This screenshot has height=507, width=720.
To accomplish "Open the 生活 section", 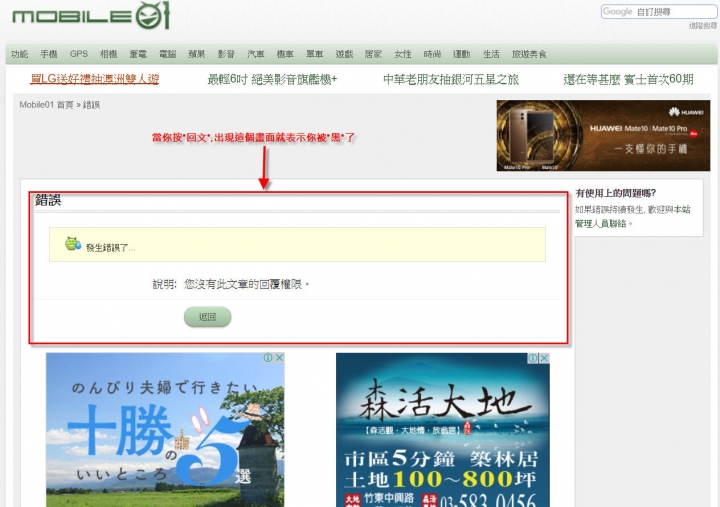I will (491, 54).
